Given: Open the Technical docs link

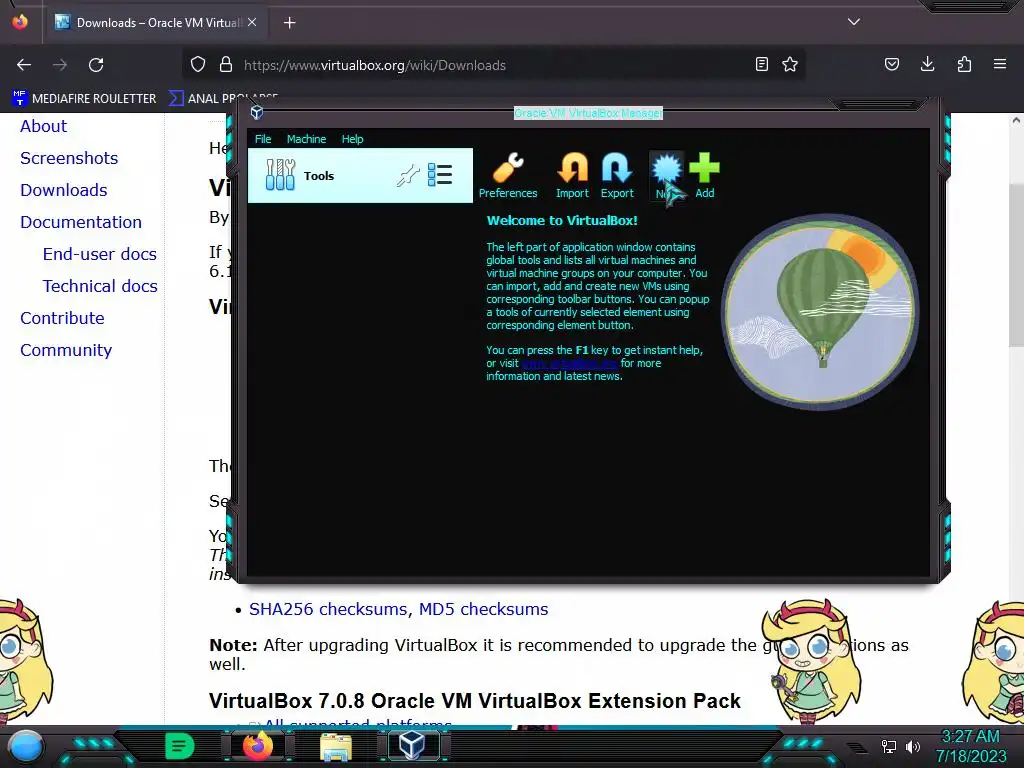Looking at the screenshot, I should 100,286.
